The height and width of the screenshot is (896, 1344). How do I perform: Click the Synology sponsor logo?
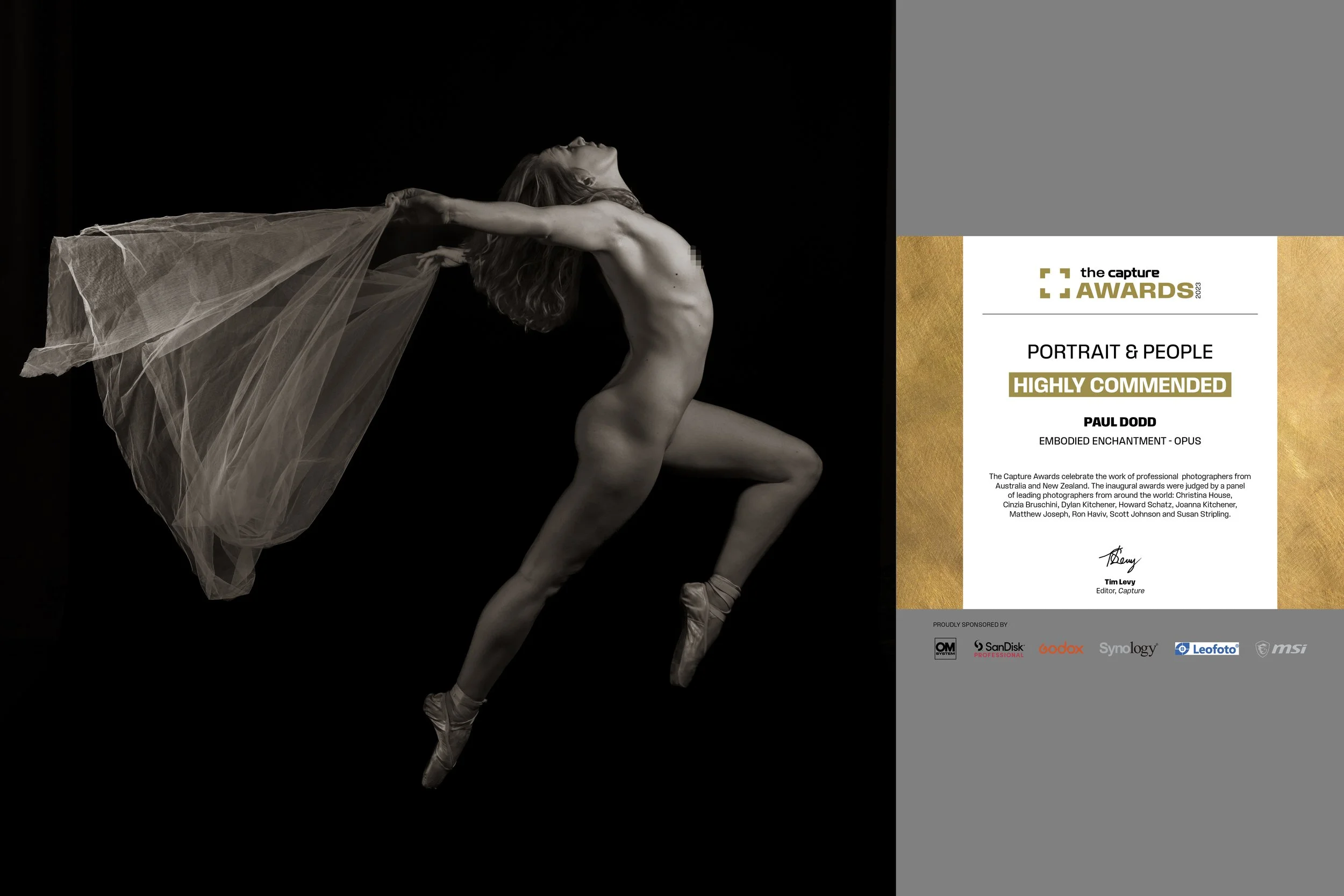[x=1128, y=649]
